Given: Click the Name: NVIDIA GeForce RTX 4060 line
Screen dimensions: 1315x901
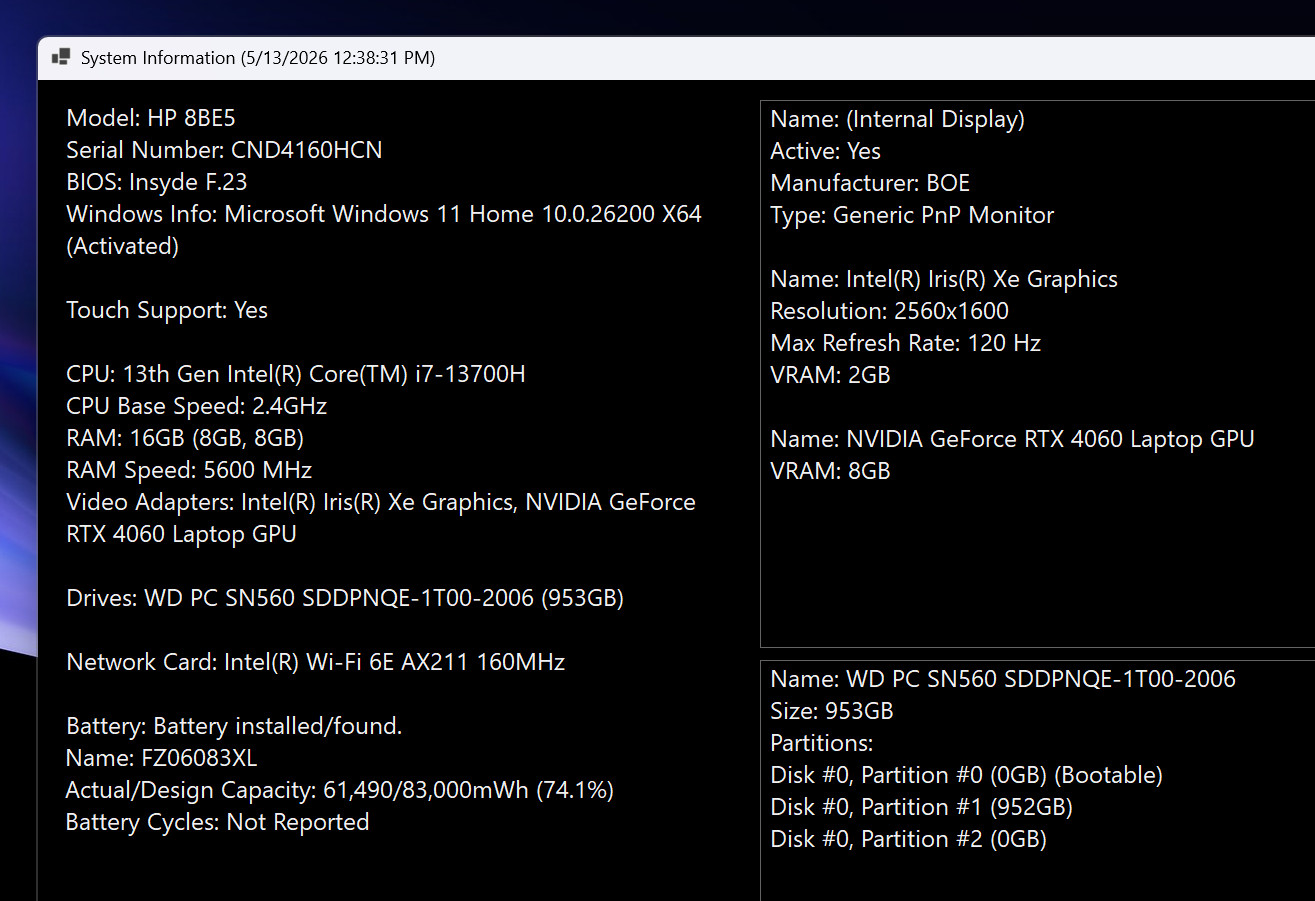Looking at the screenshot, I should (x=1012, y=439).
